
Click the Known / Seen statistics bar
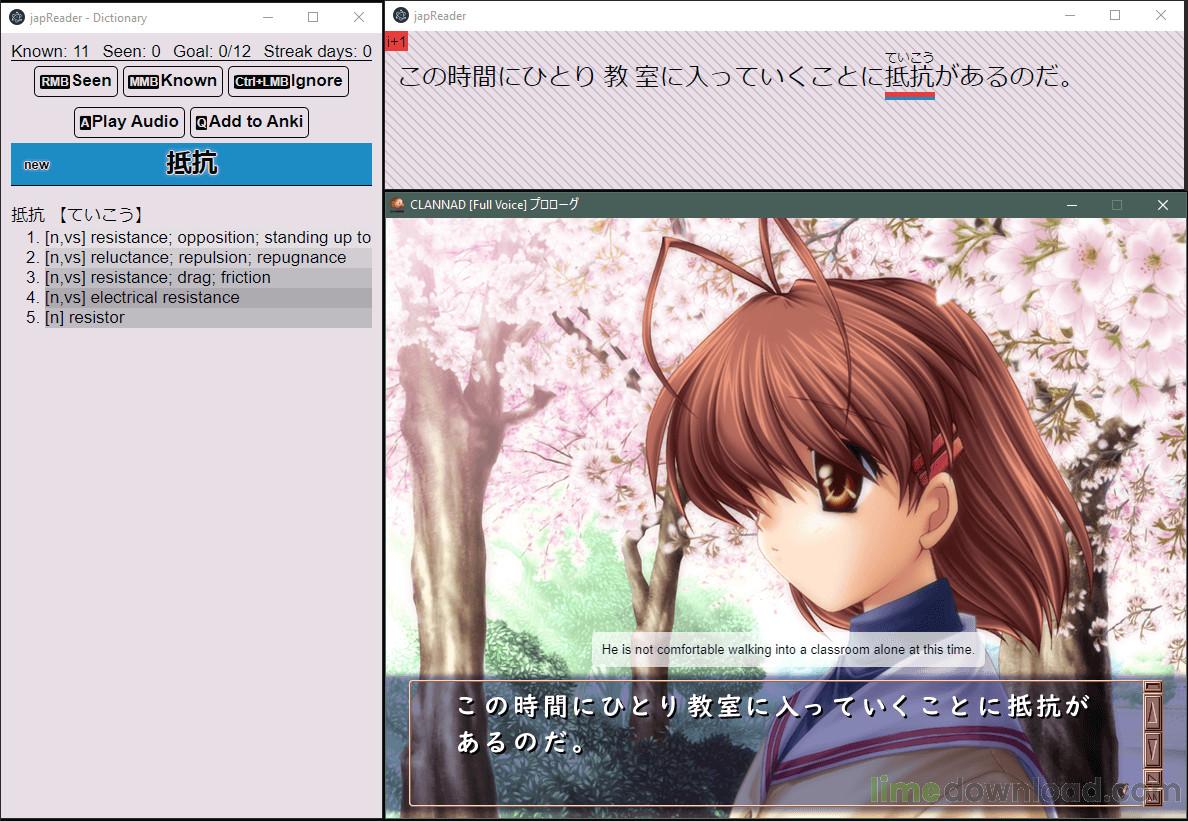coord(191,52)
